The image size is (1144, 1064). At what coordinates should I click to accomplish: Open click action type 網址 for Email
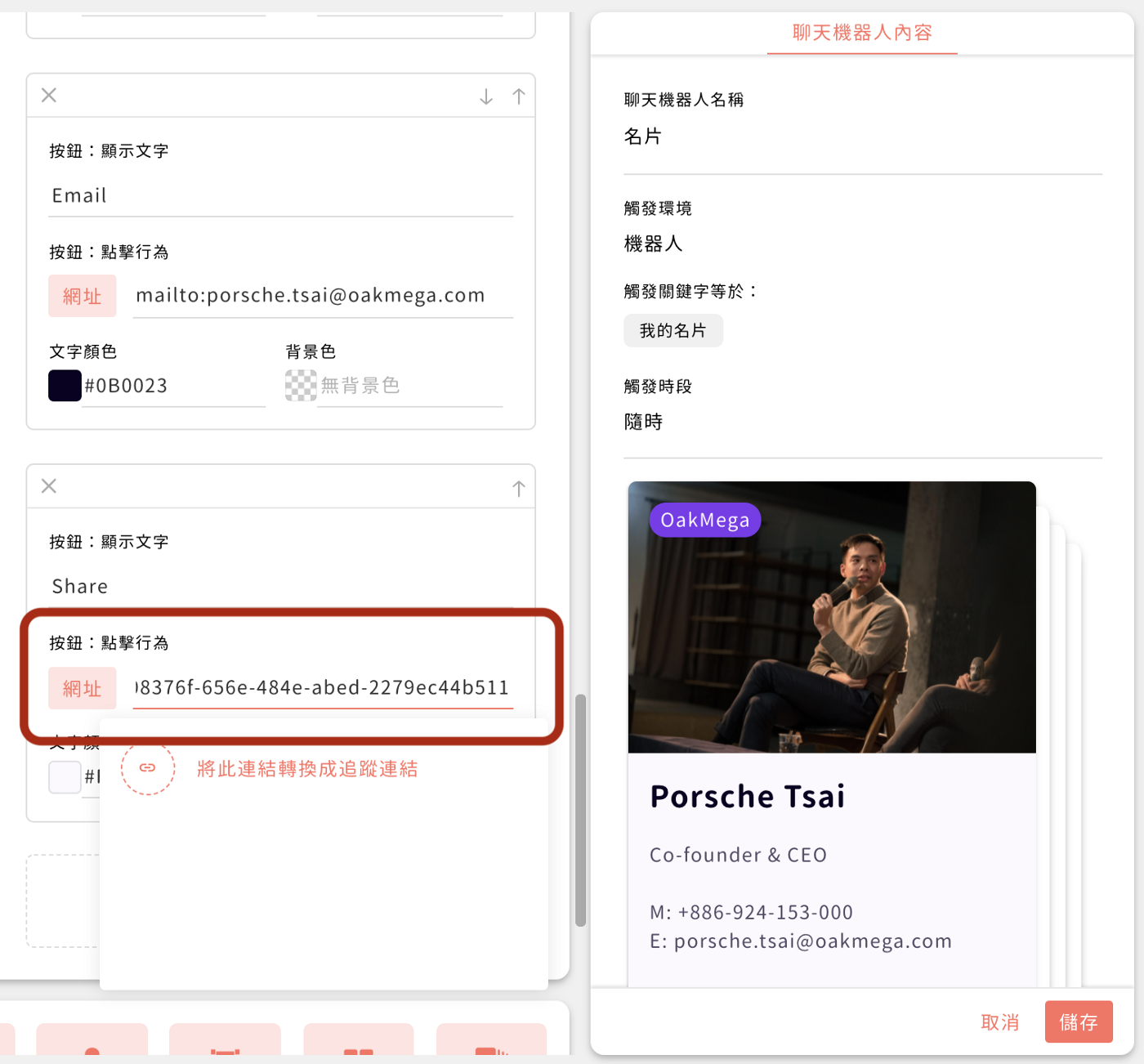(x=83, y=296)
